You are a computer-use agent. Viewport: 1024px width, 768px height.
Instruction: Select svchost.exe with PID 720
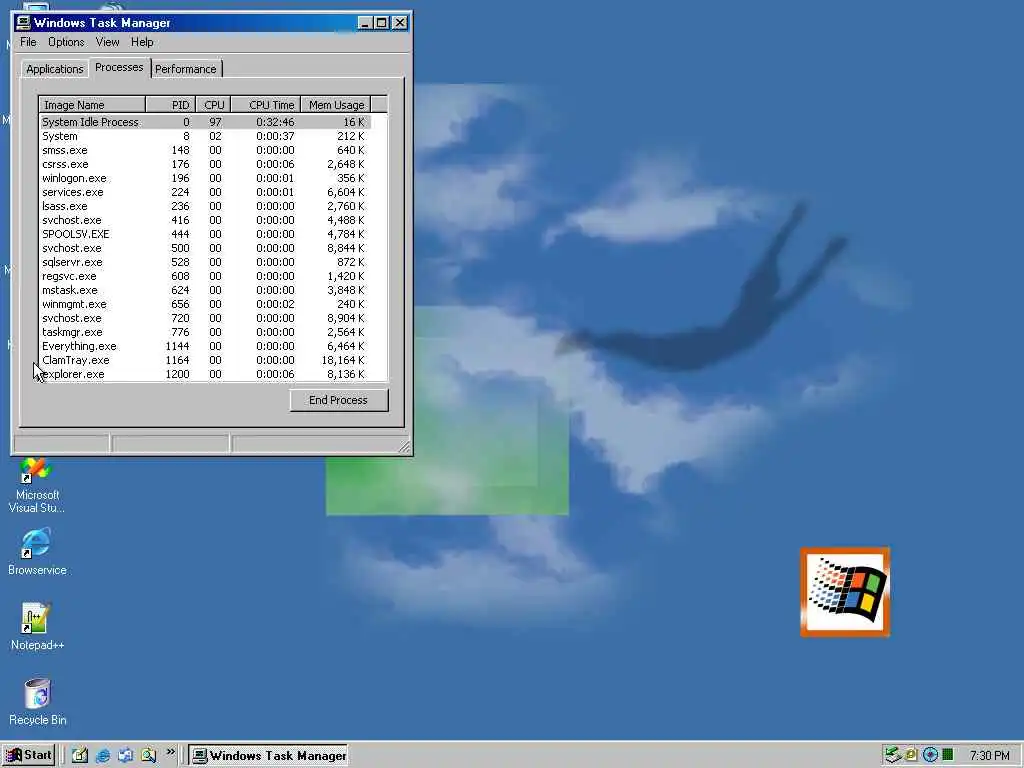(204, 319)
